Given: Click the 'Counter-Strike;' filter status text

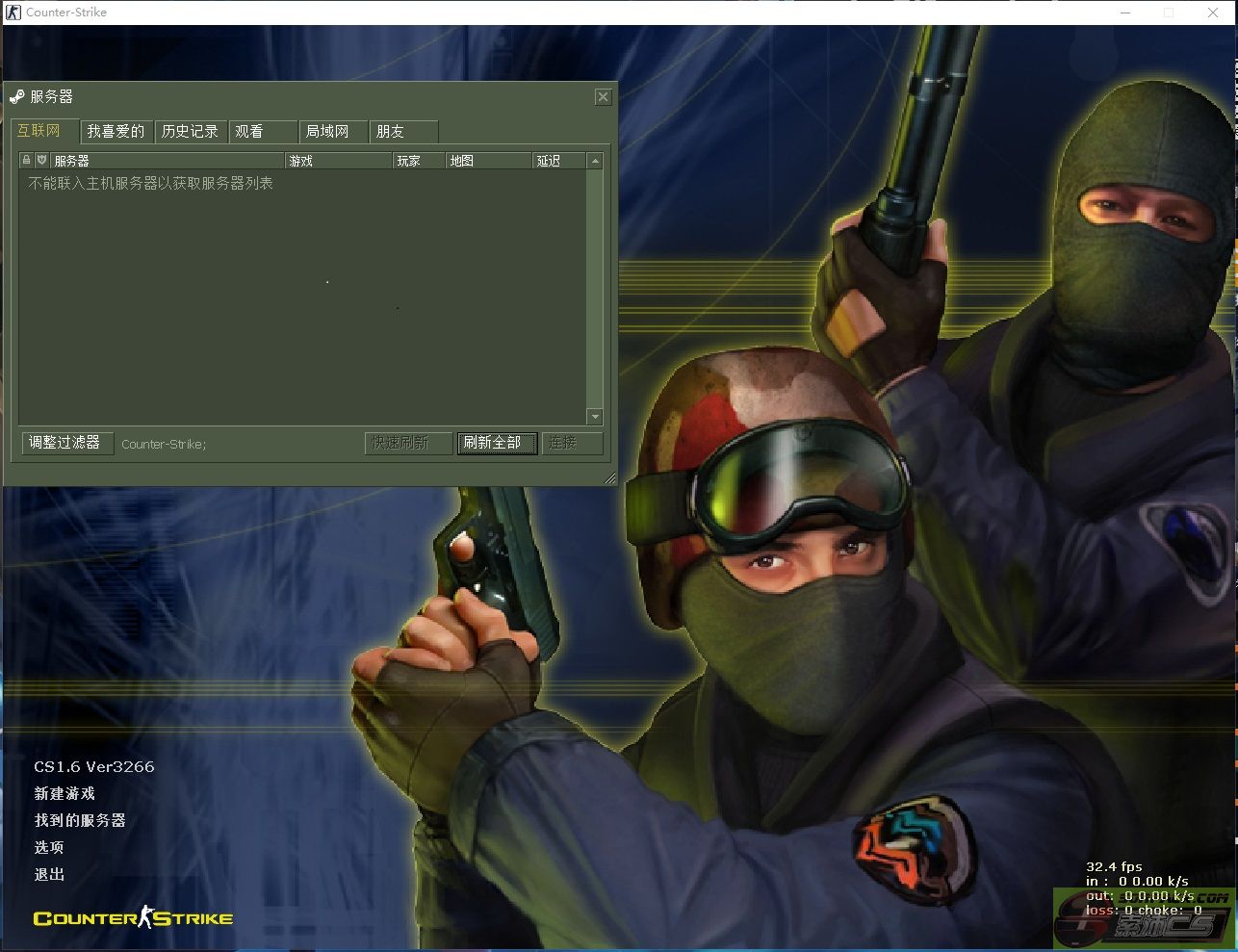Looking at the screenshot, I should click(x=164, y=444).
